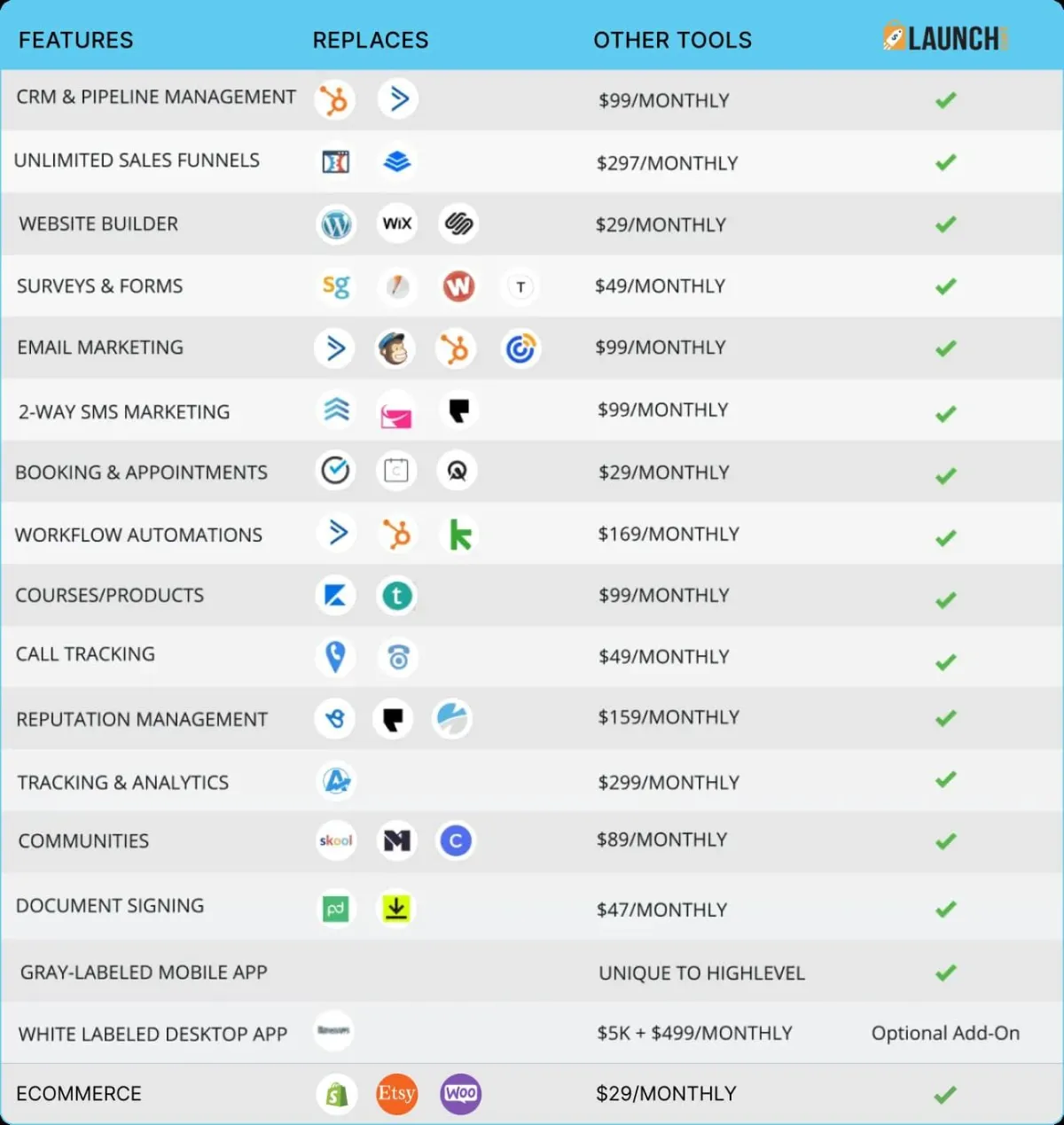Click the Kajabi icon in Courses row
Screen dimensions: 1064x1125
335,596
